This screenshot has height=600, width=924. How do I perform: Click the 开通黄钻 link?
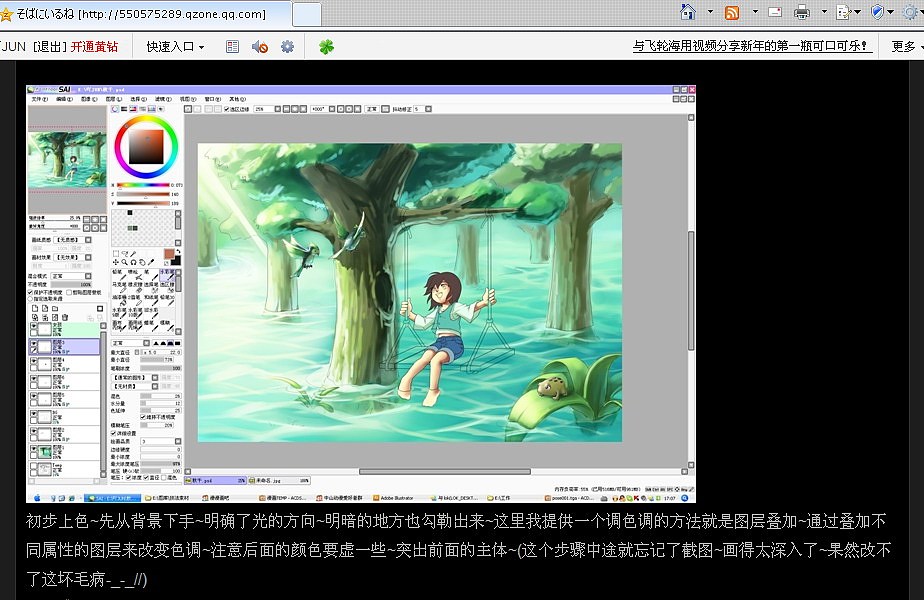click(94, 47)
